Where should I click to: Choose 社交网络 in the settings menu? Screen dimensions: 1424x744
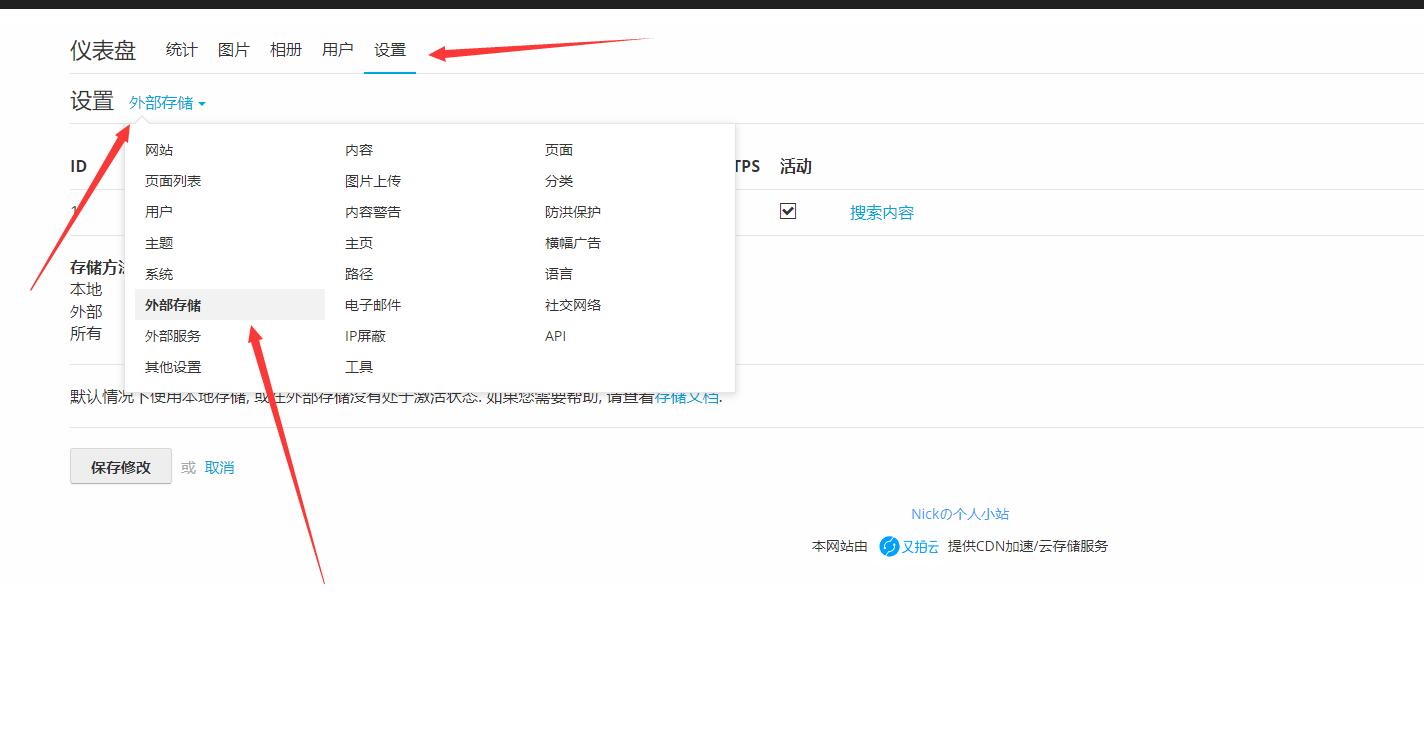570,304
